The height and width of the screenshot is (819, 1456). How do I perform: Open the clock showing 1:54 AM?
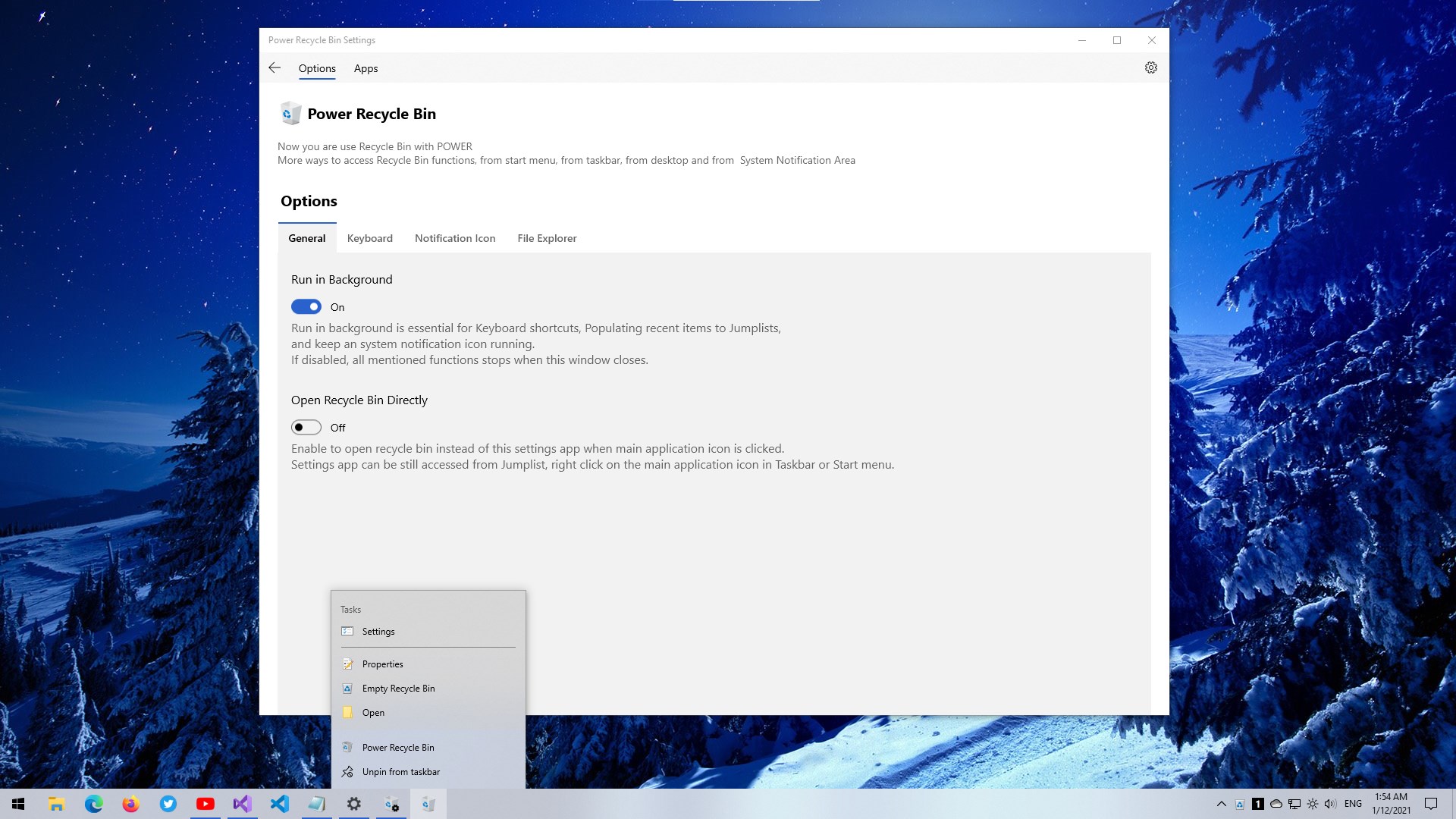coord(1392,804)
